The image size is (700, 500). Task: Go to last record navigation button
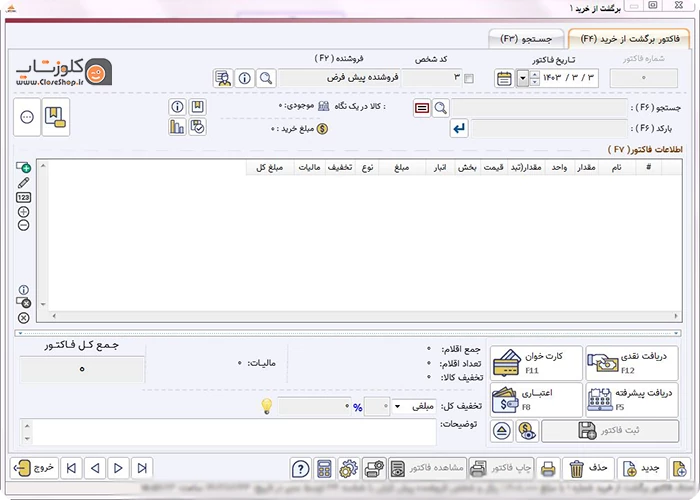click(142, 468)
